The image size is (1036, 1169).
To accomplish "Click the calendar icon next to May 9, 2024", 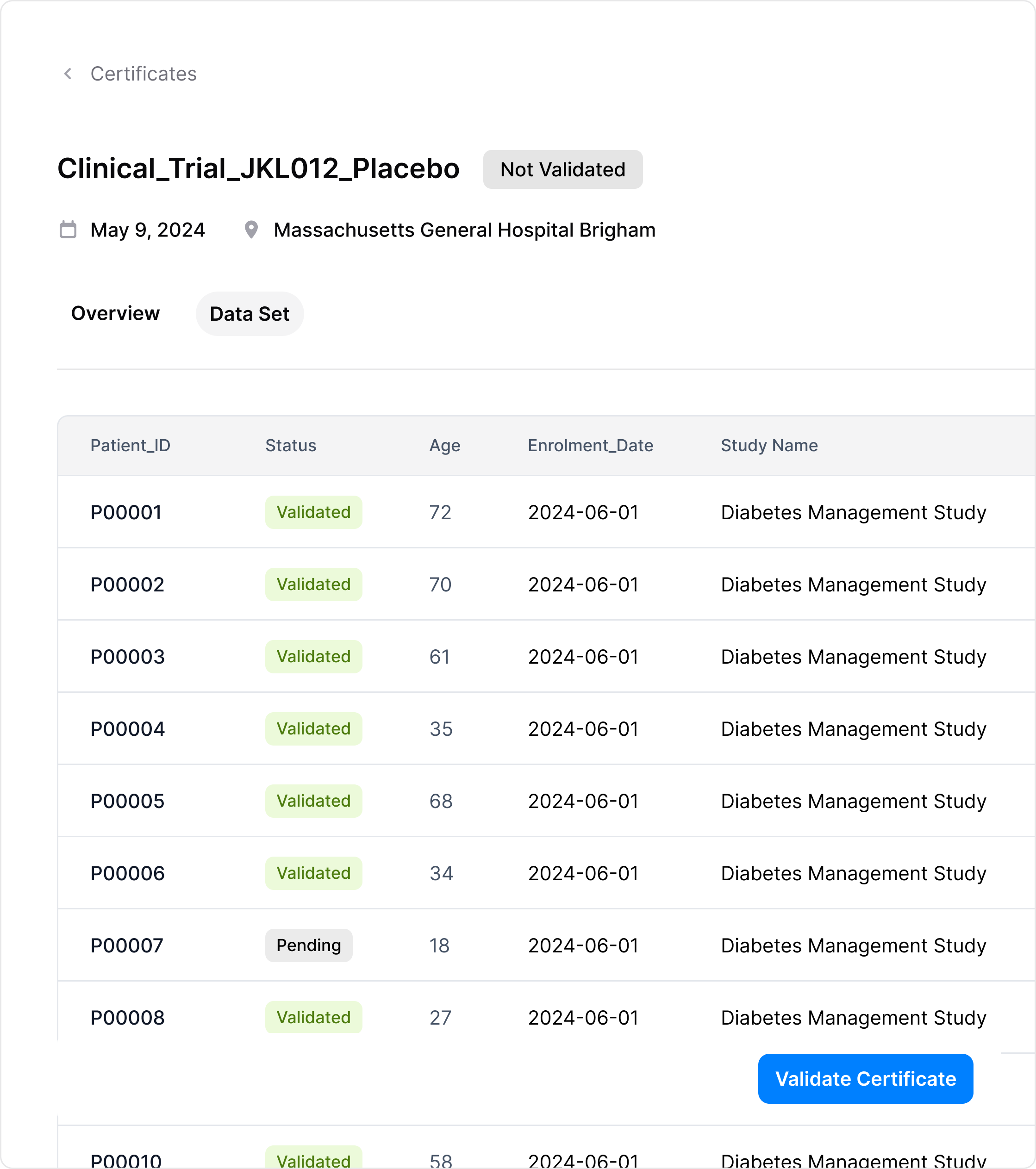I will tap(68, 230).
